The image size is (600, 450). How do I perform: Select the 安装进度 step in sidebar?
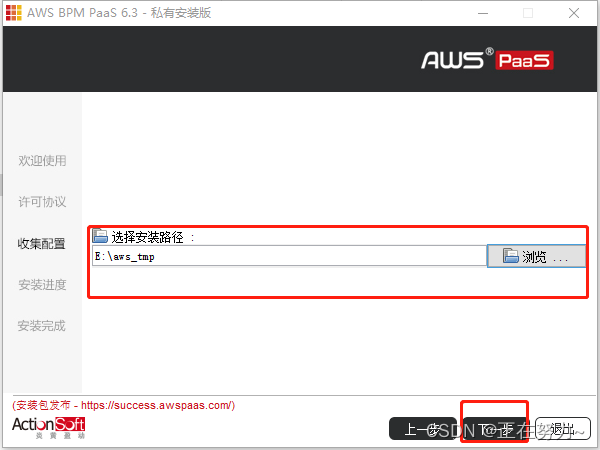coord(42,285)
